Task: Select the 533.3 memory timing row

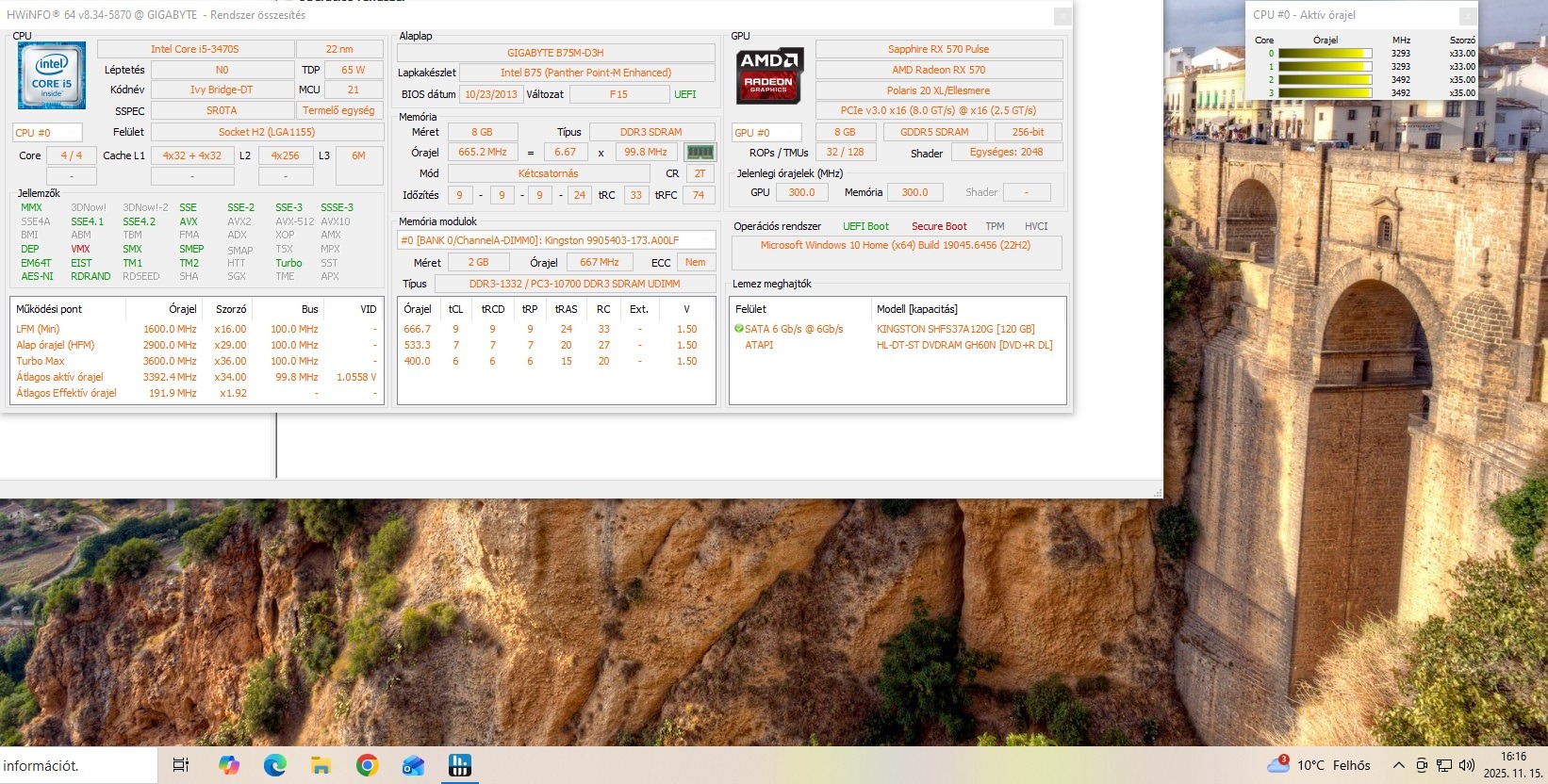Action: [556, 345]
